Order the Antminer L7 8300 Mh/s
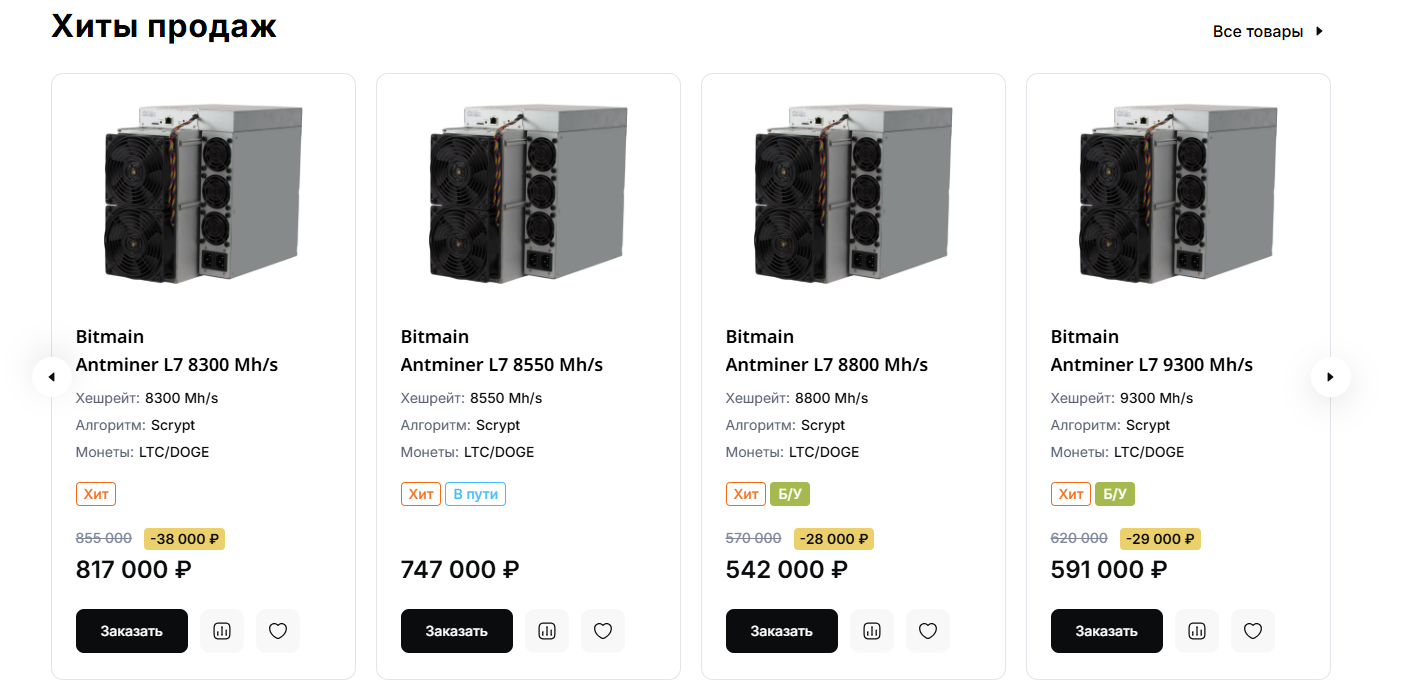The image size is (1409, 688). (x=132, y=631)
